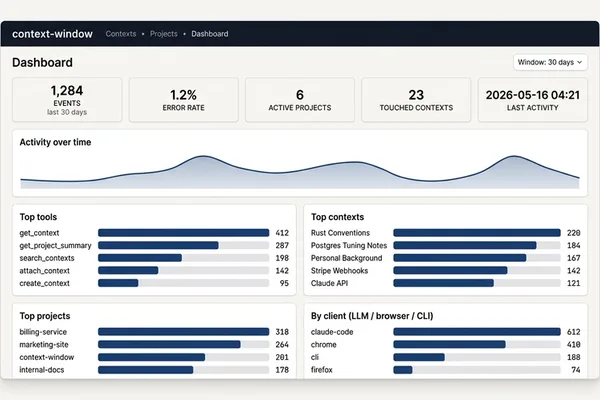Click the Rust Conventions context
Screen dimensions: 600x400
(x=341, y=233)
